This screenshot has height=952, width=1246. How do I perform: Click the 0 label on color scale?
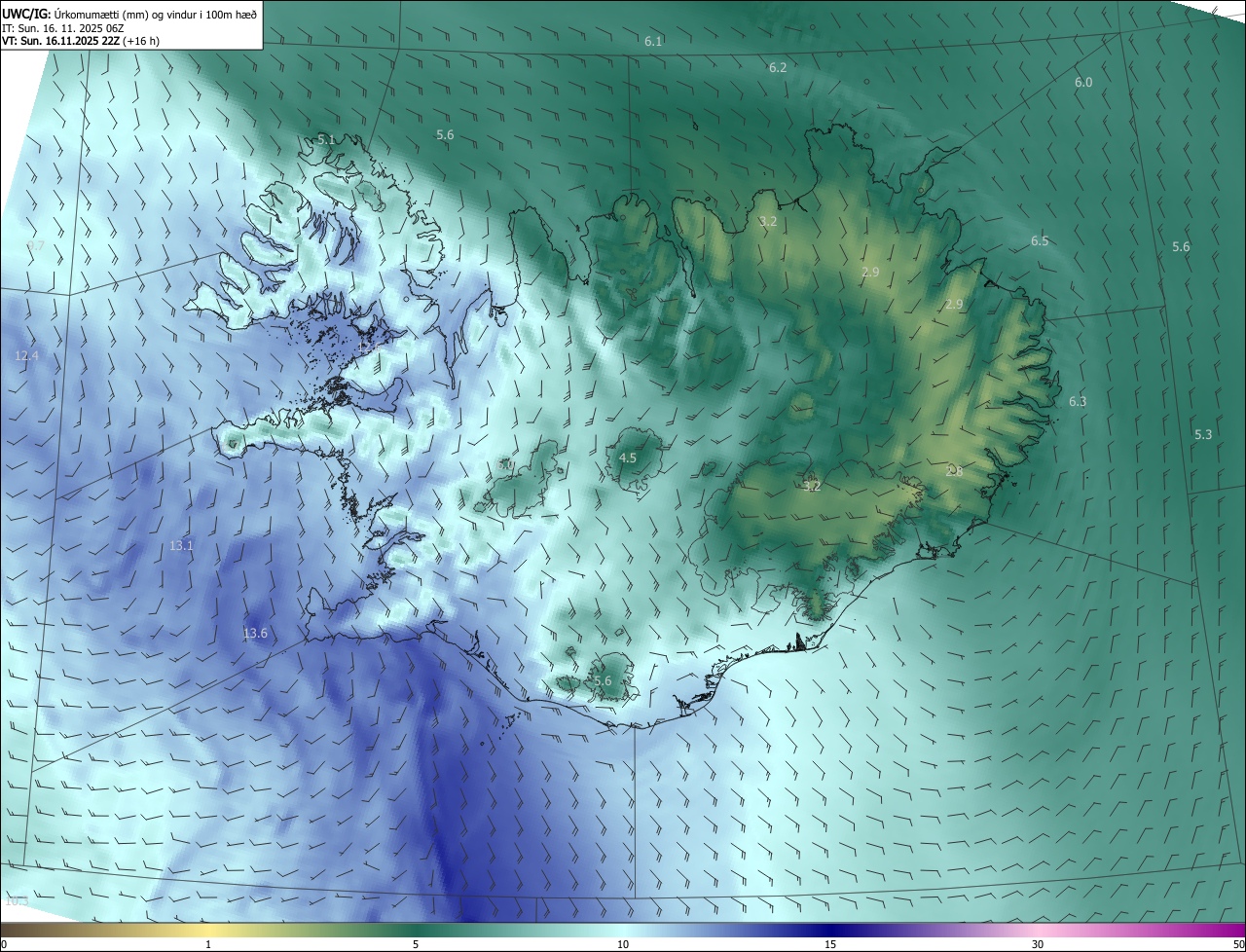4,944
